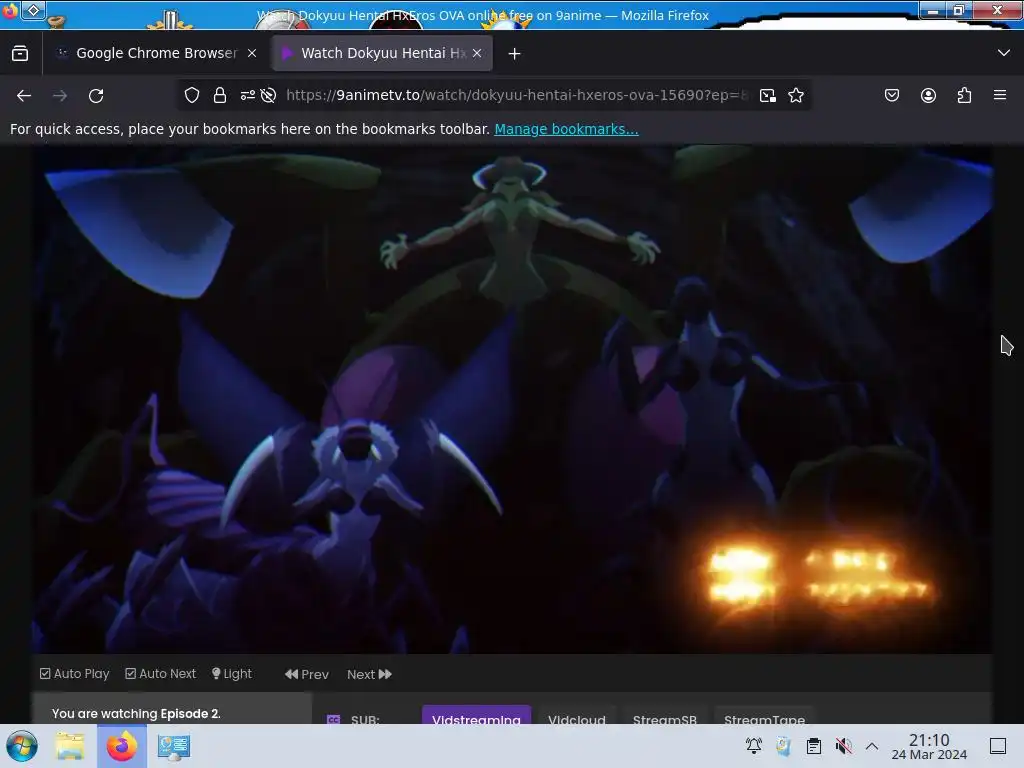Screen dimensions: 1024x768
Task: View site security padlock info
Action: pyautogui.click(x=220, y=95)
